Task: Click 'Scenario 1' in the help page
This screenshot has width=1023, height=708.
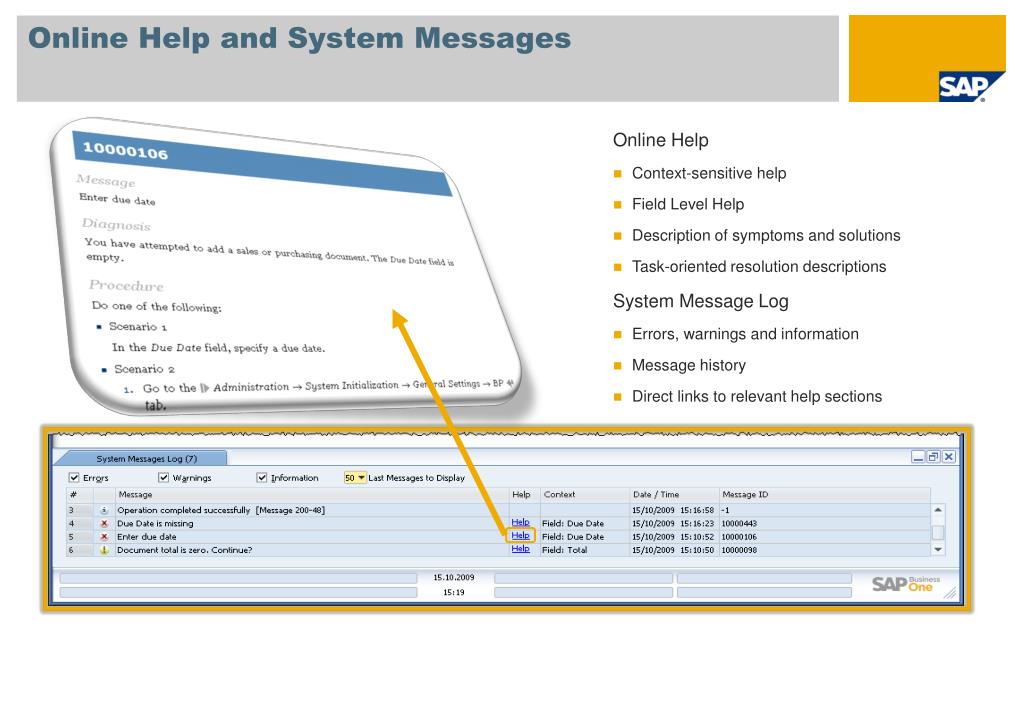Action: tap(138, 326)
